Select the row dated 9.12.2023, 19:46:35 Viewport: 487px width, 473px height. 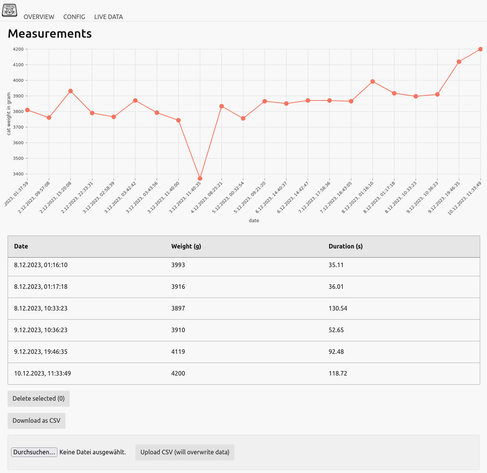point(244,352)
